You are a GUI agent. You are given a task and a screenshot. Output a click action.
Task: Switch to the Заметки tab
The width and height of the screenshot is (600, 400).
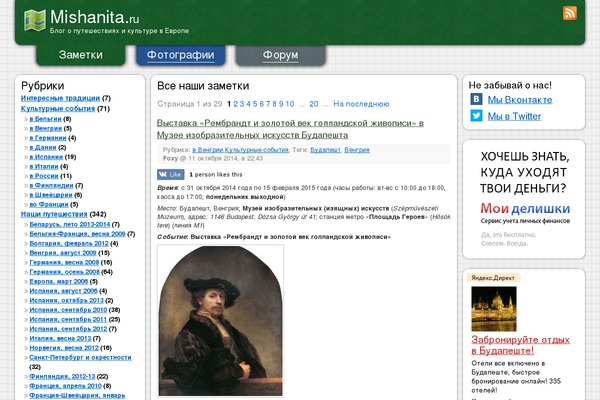[81, 55]
